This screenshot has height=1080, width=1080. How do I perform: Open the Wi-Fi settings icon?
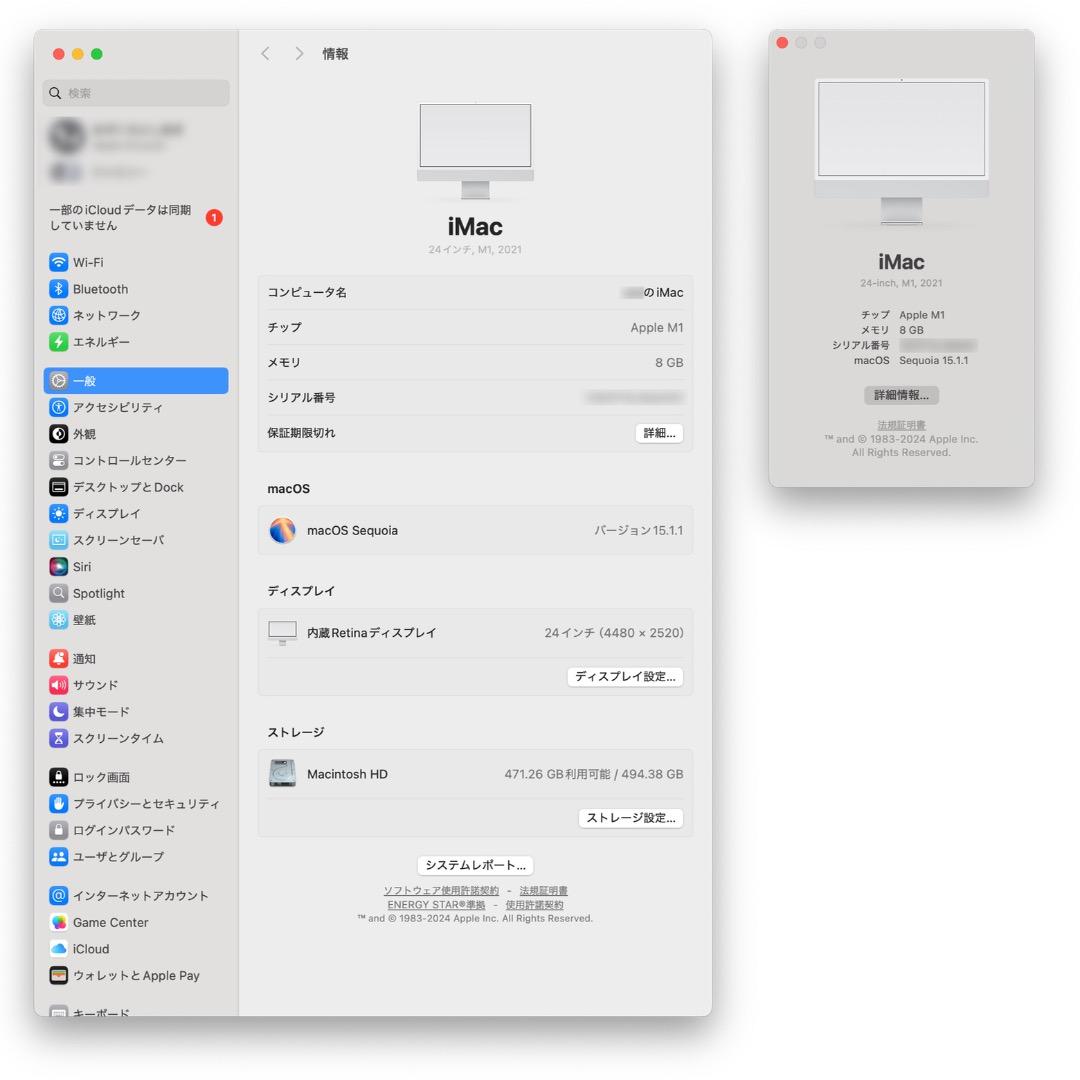click(x=57, y=262)
